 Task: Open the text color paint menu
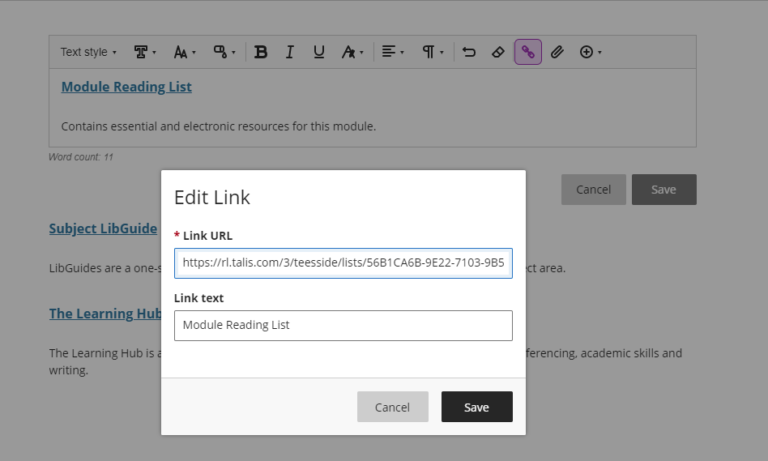[x=224, y=52]
